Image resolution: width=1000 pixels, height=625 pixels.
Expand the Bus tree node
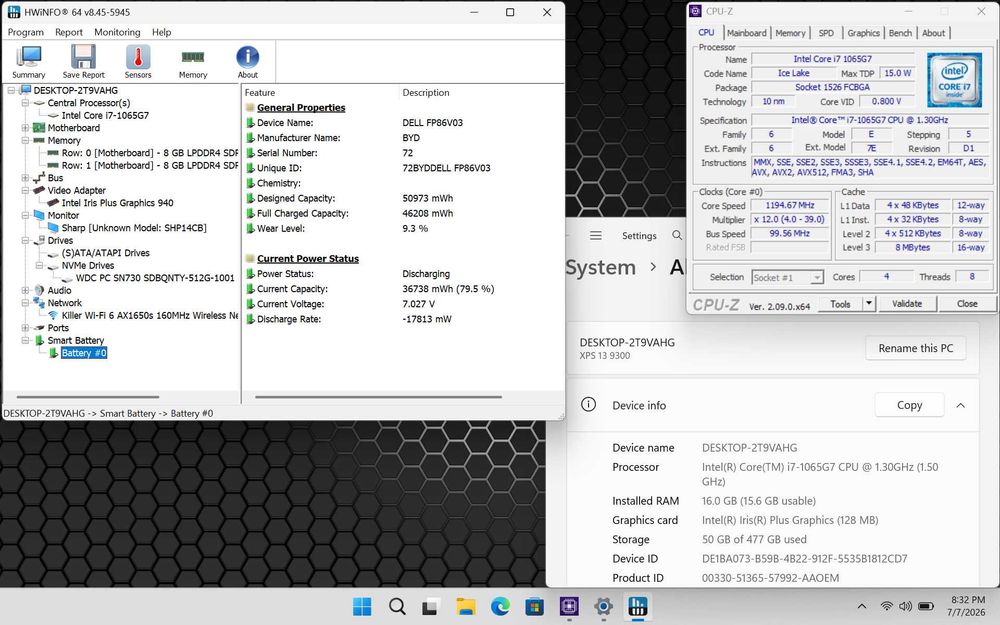(x=25, y=178)
